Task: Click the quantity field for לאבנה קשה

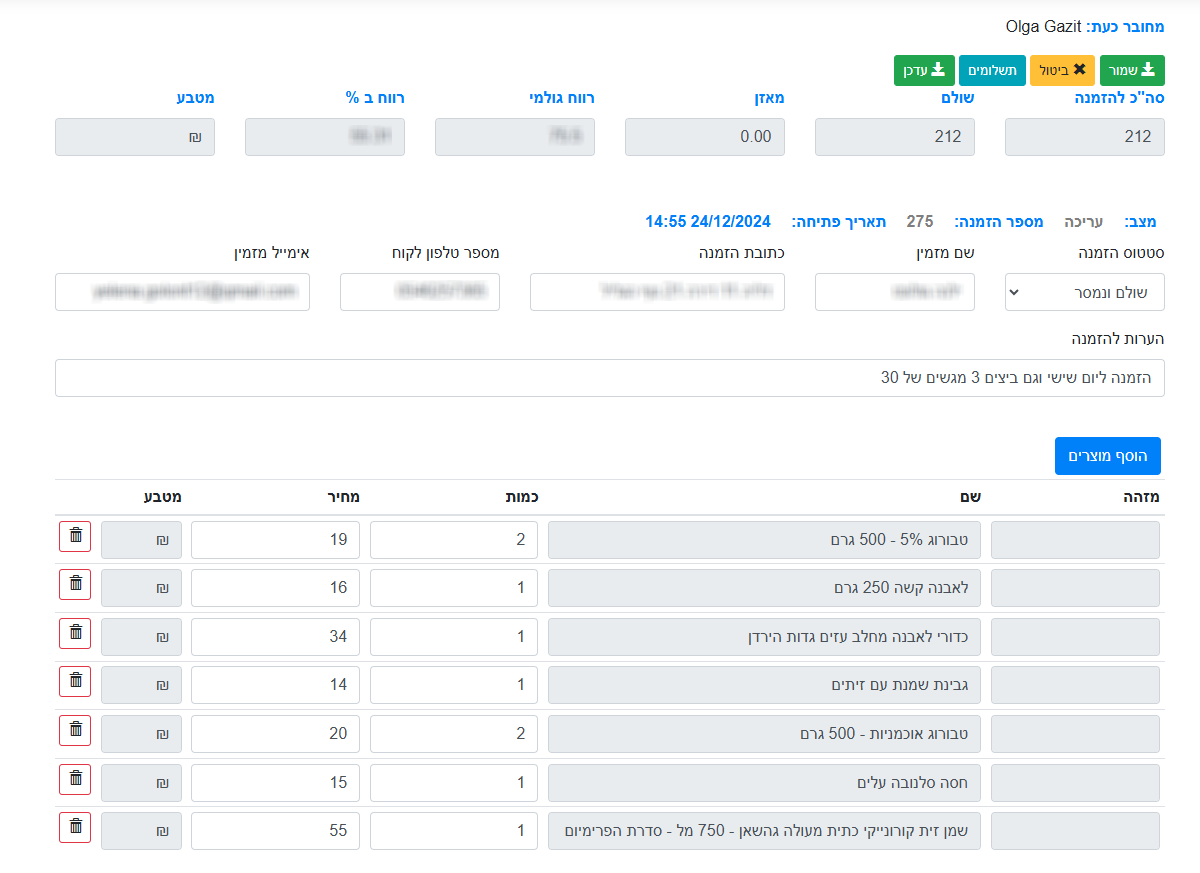Action: point(454,588)
